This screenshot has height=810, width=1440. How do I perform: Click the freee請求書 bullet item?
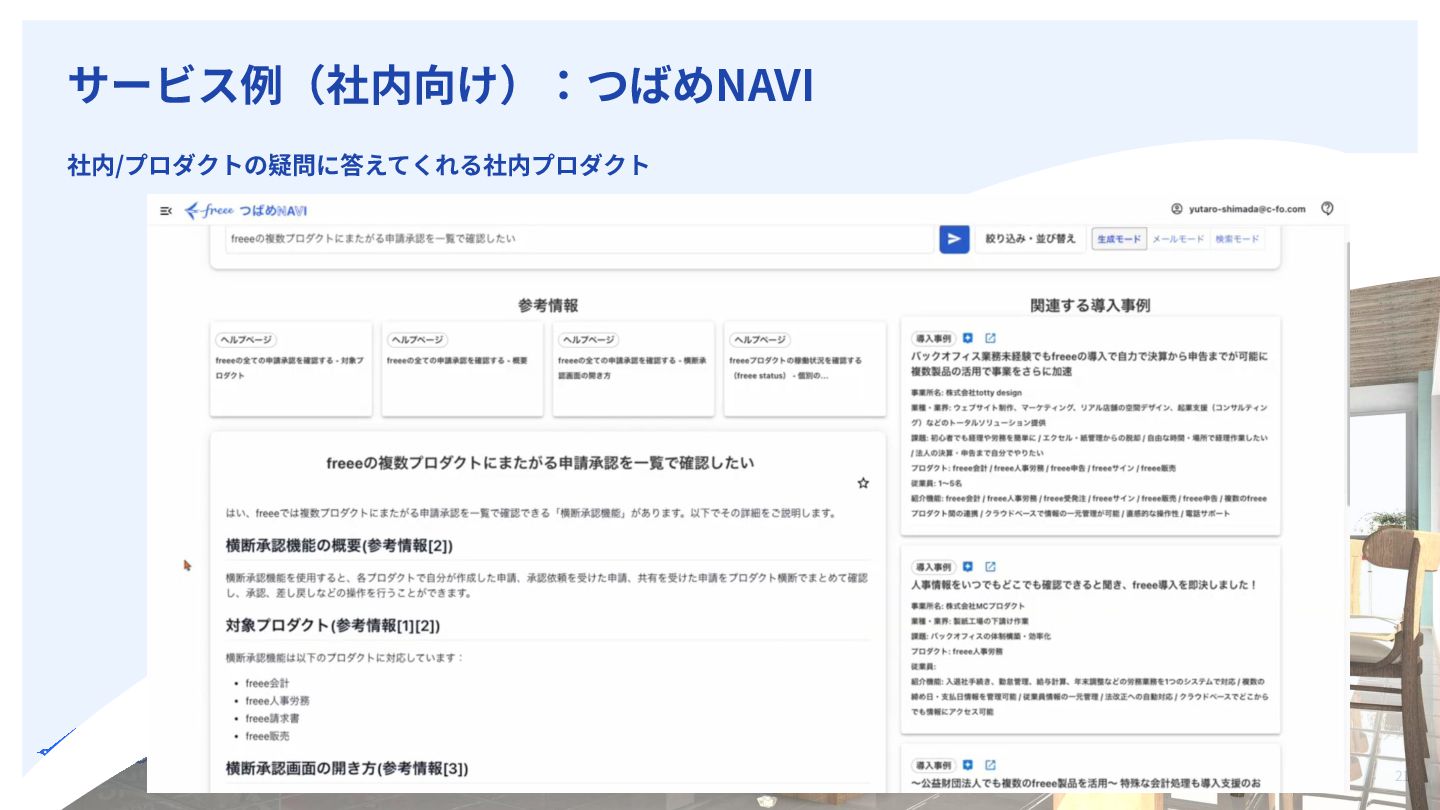(272, 718)
